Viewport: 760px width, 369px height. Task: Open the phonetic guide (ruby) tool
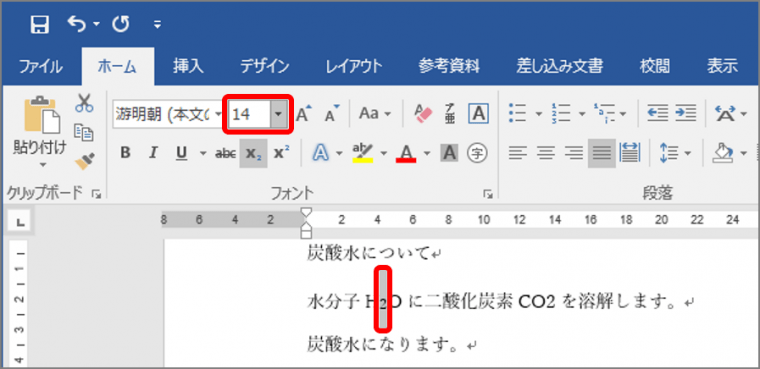click(450, 114)
